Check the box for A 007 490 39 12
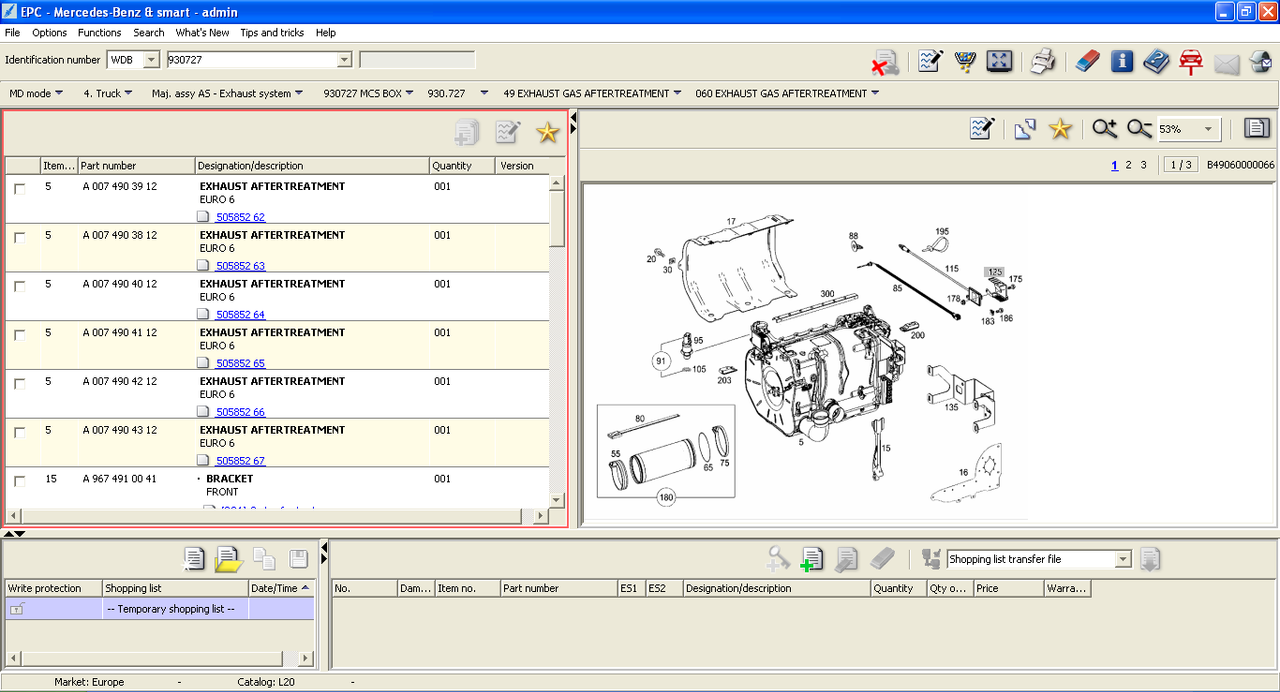1280x692 pixels. tap(20, 189)
